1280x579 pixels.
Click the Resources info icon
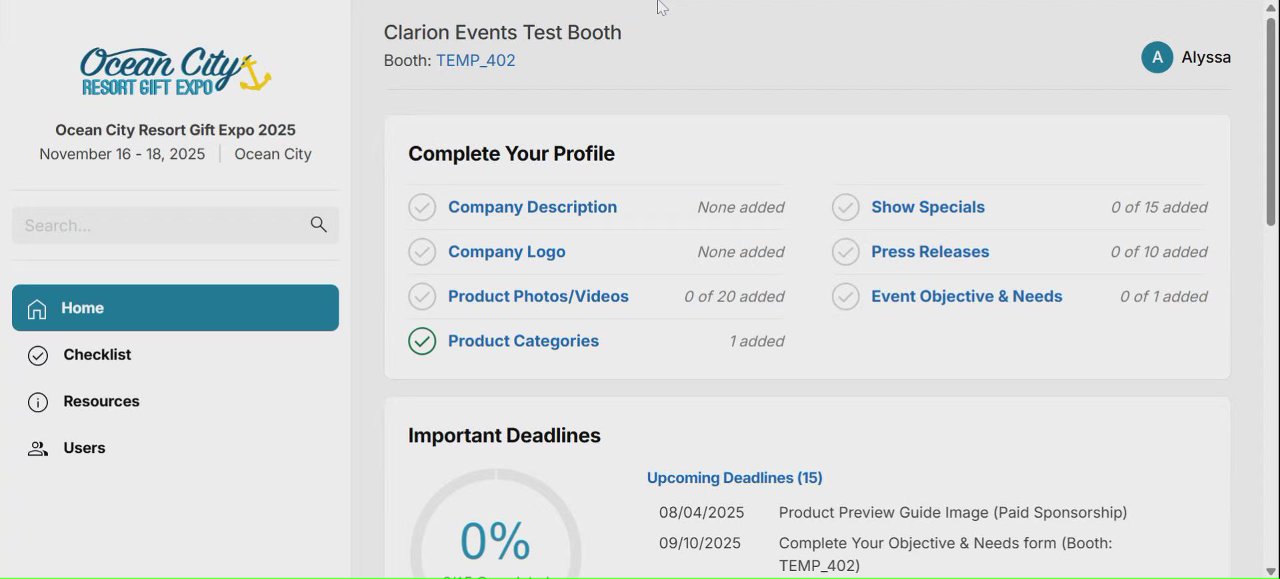tap(38, 402)
